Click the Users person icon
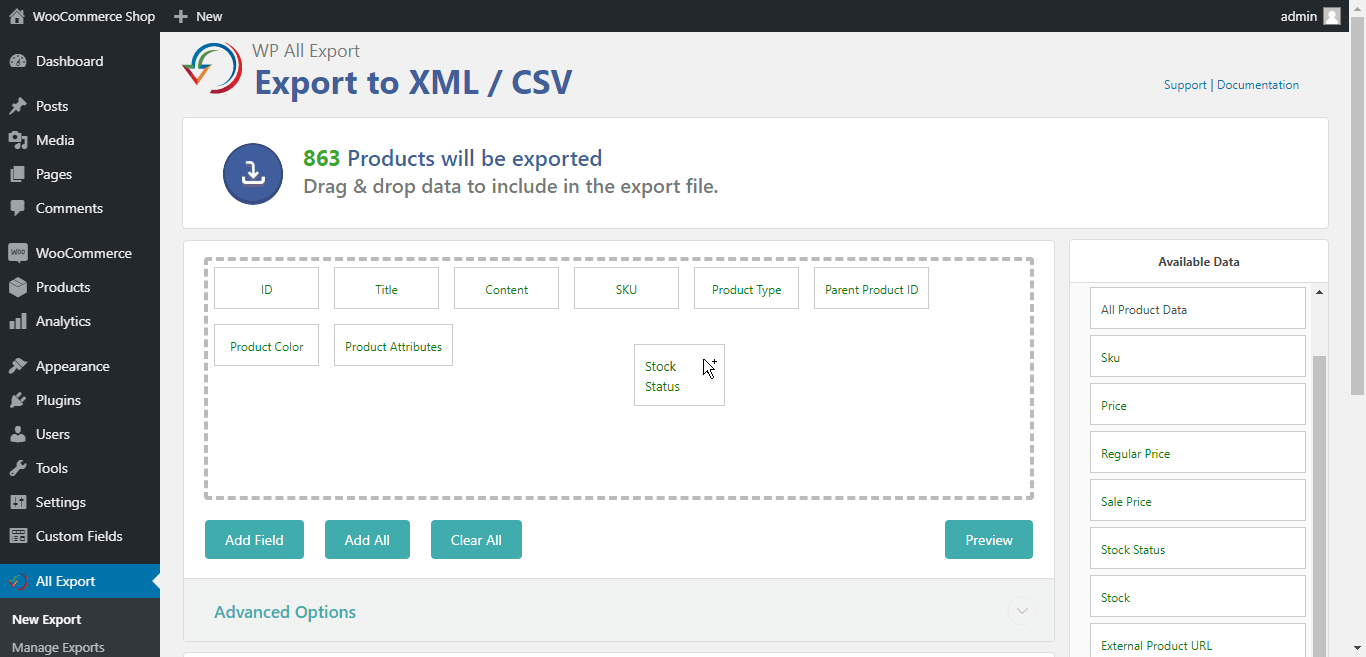 [x=17, y=434]
